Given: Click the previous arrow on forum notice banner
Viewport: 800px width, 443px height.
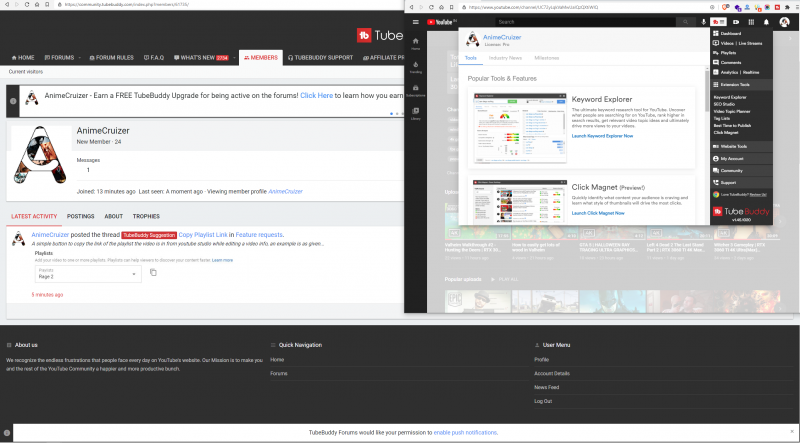Looking at the screenshot, I should tap(11, 99).
